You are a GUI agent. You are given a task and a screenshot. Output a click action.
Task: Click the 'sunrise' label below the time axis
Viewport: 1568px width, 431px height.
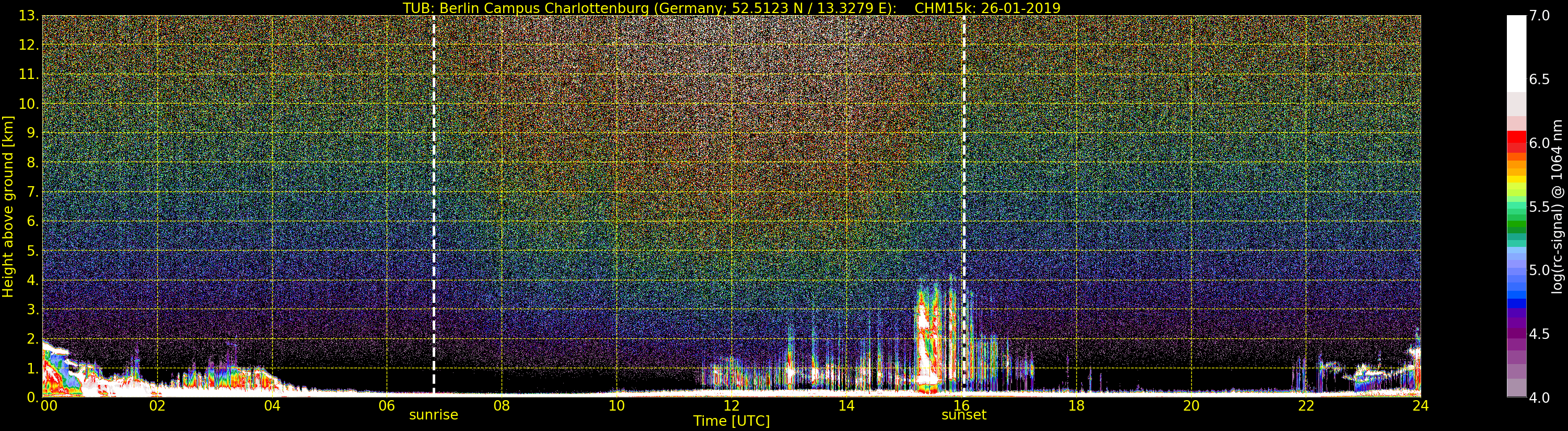point(433,415)
